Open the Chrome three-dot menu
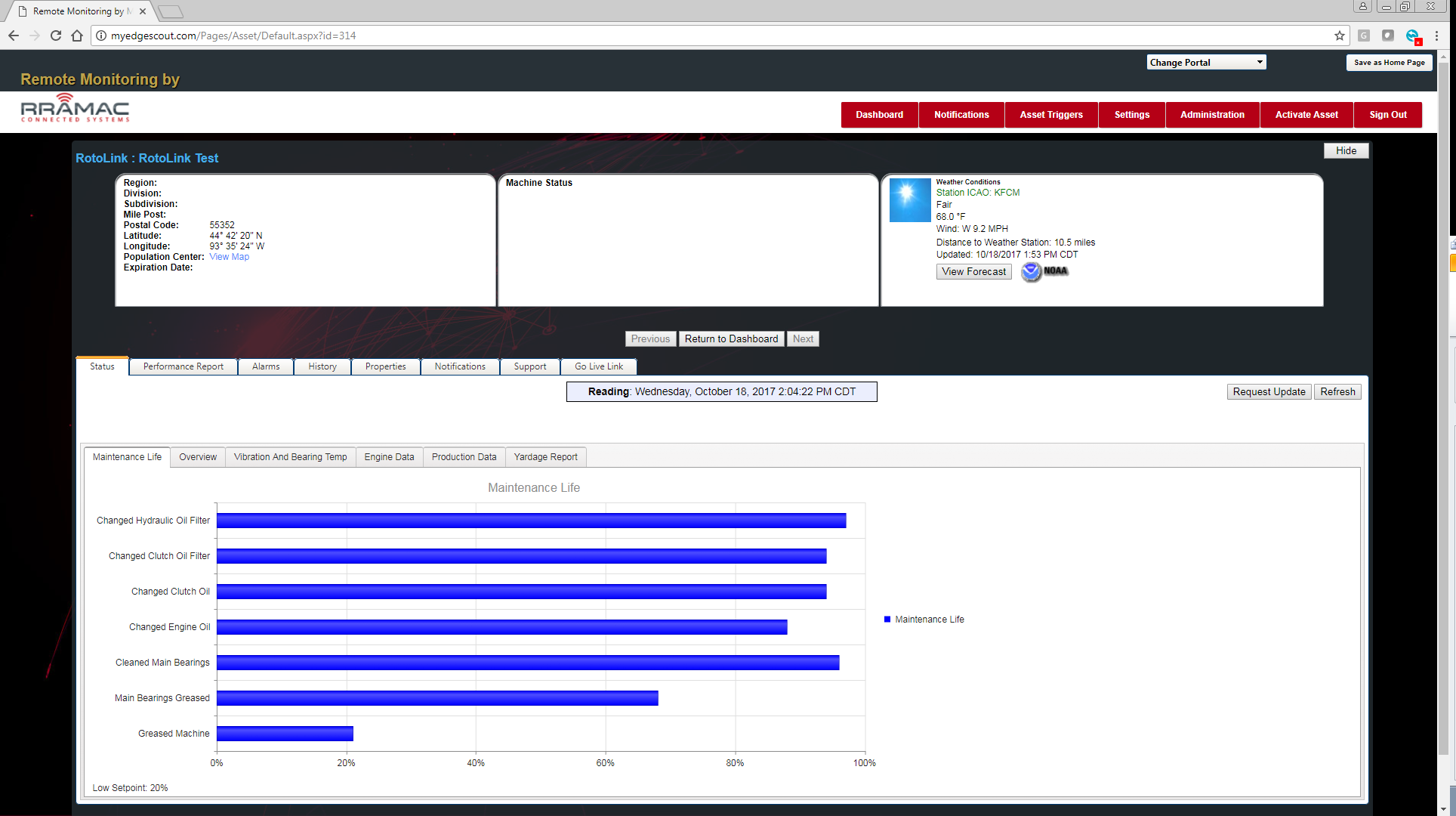 (x=1437, y=36)
